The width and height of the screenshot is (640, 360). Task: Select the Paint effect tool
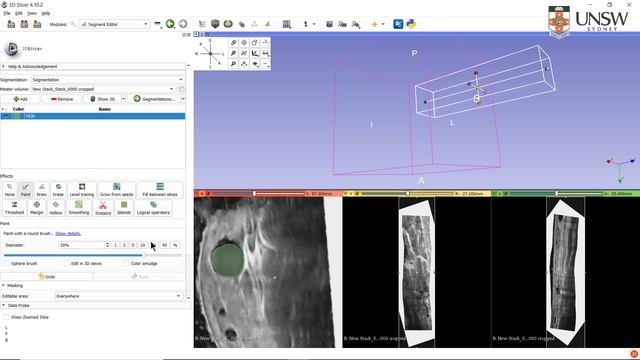pos(25,190)
